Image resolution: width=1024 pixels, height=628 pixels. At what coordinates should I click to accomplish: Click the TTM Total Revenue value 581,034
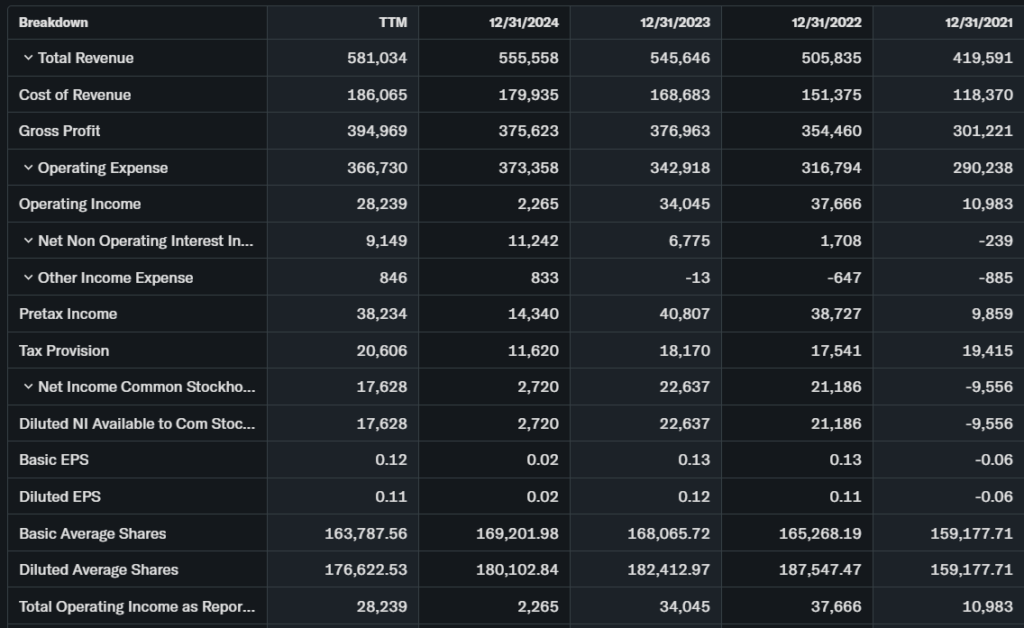(x=377, y=58)
